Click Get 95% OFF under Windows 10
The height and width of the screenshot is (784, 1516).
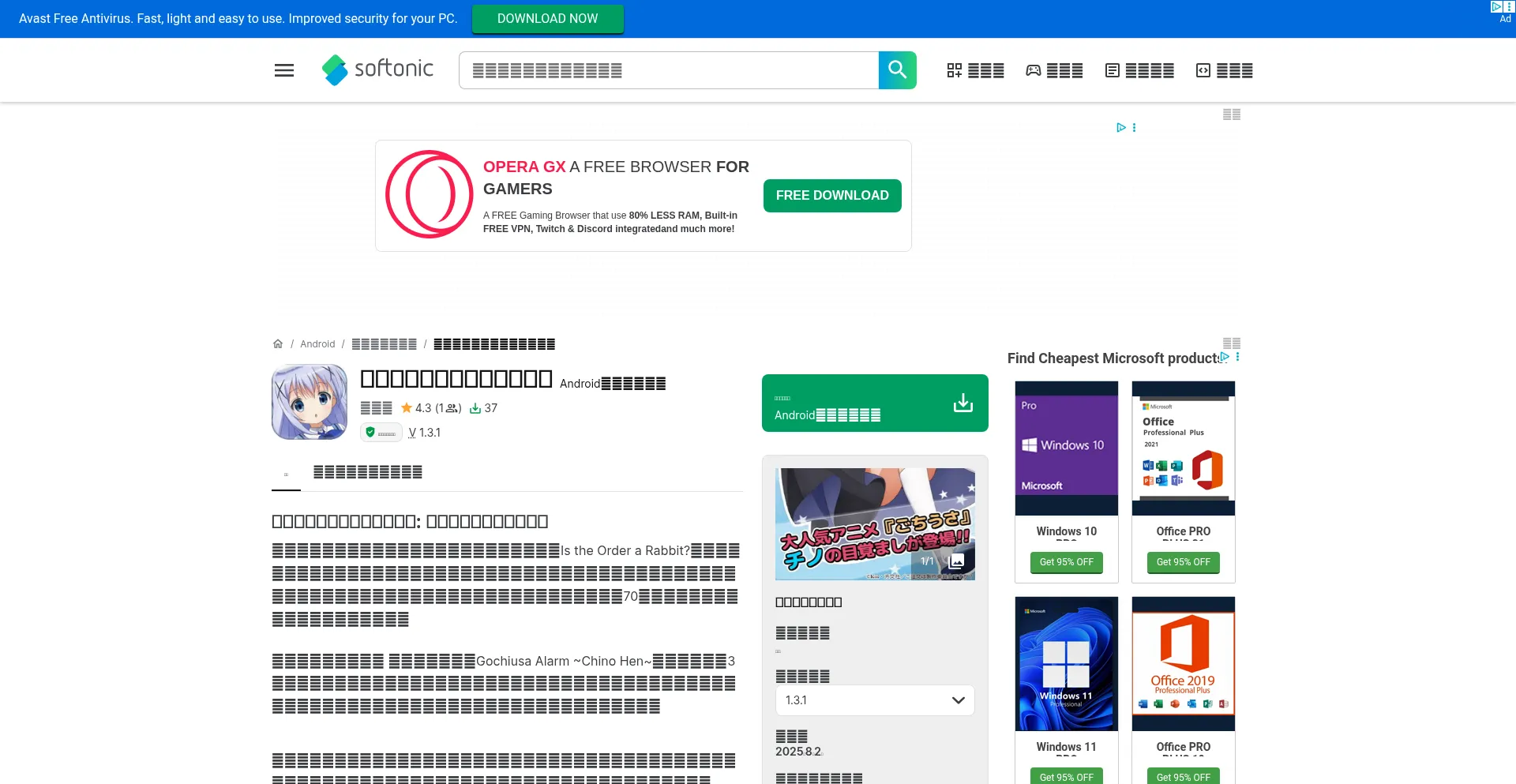[1066, 562]
